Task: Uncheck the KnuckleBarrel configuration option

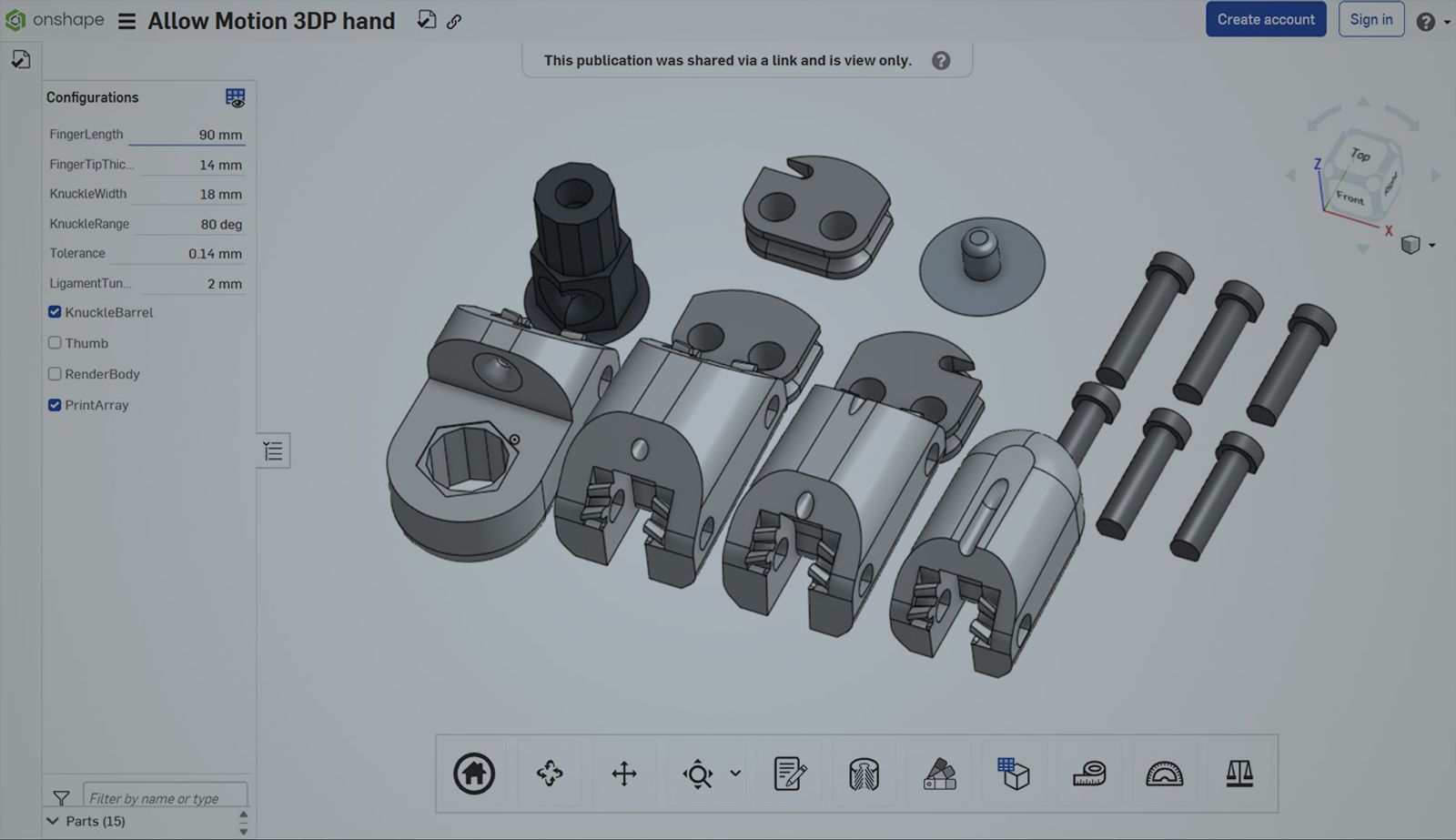Action: [55, 312]
